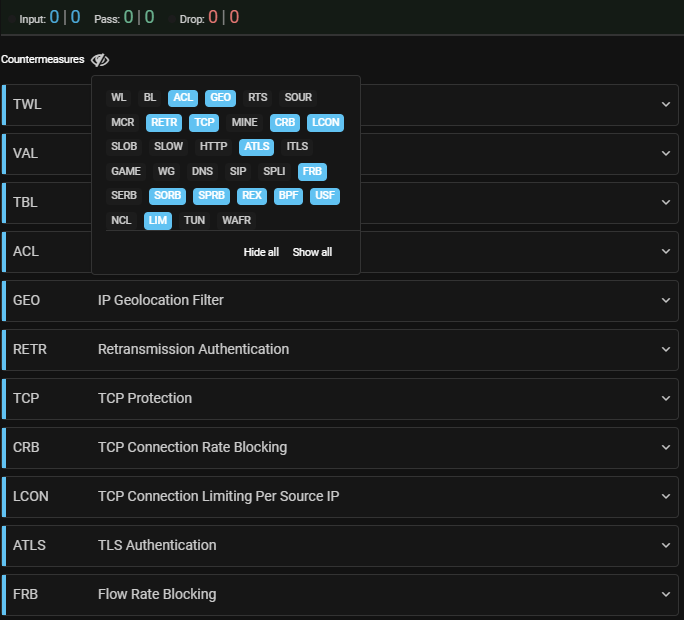
Task: Enable the WL countermeasure chip
Action: 119,98
